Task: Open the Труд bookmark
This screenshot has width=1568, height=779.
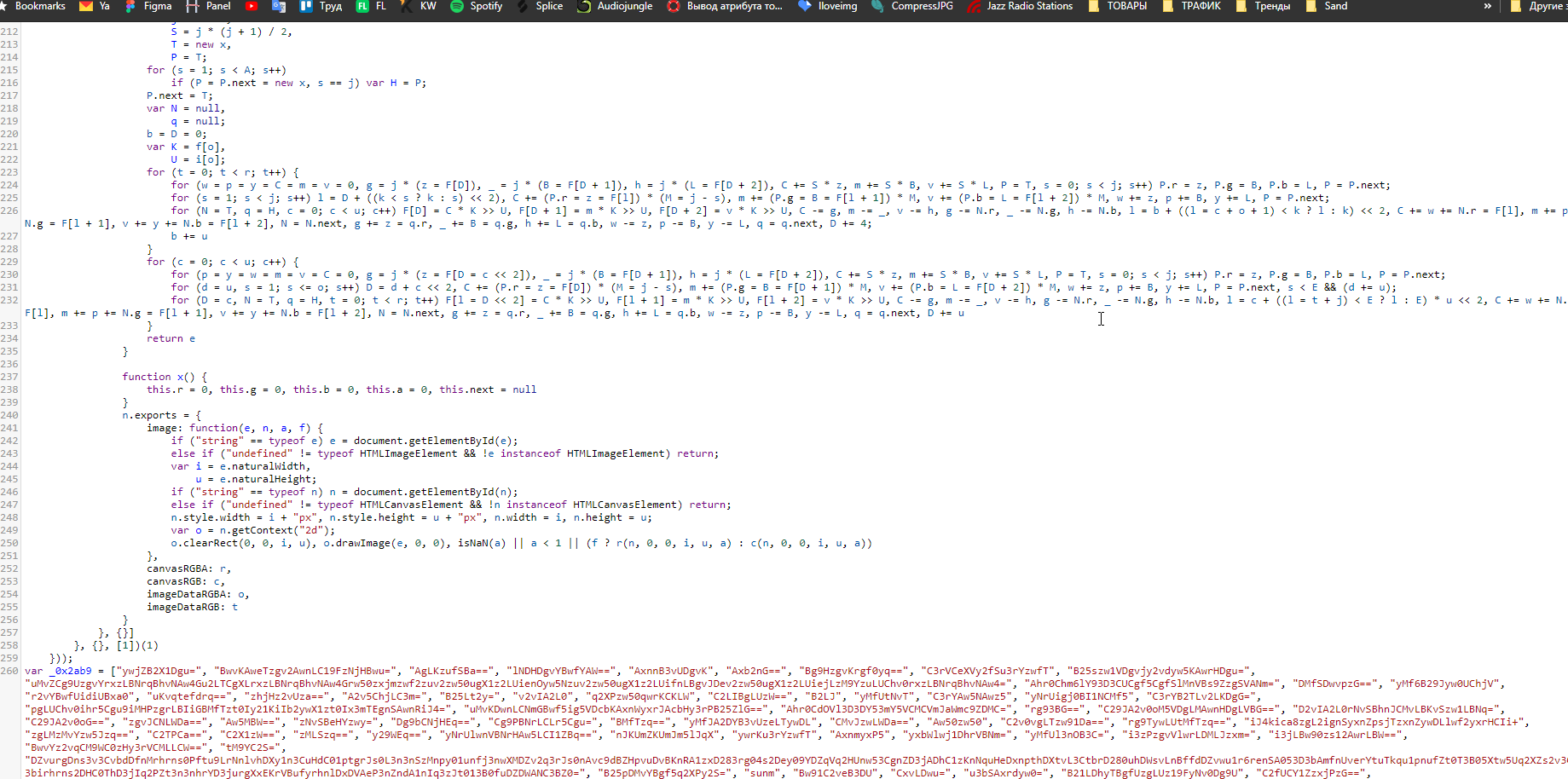Action: click(321, 6)
